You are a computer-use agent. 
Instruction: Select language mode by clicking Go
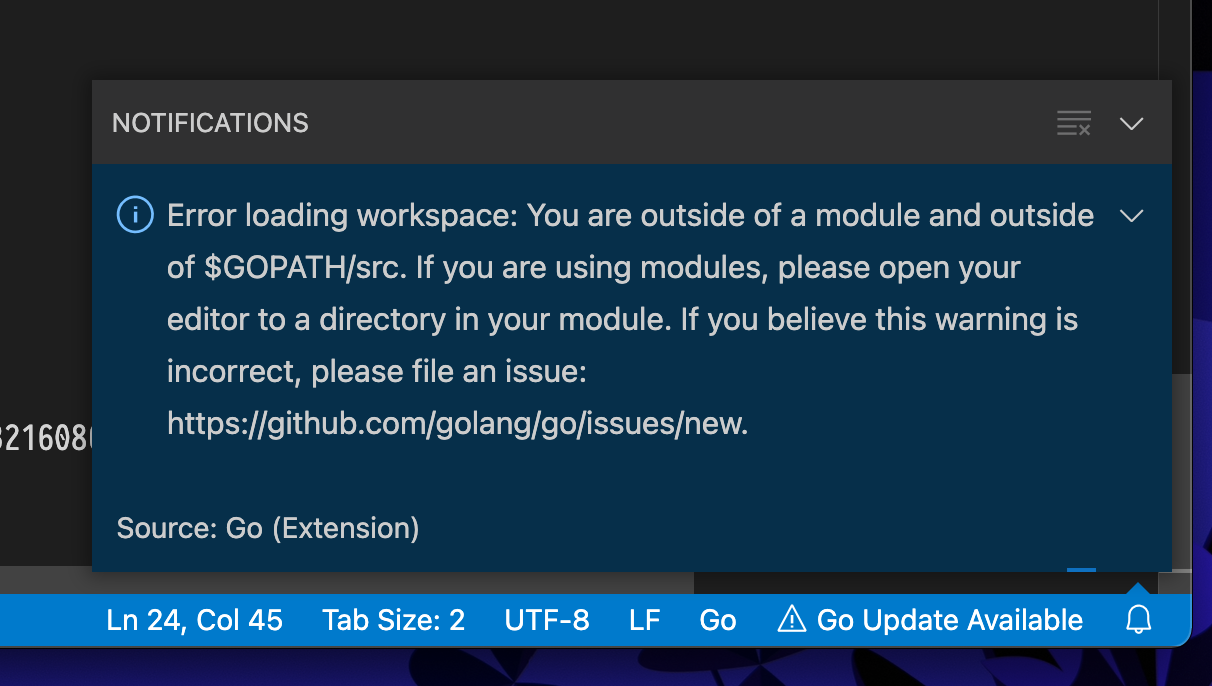(x=718, y=620)
